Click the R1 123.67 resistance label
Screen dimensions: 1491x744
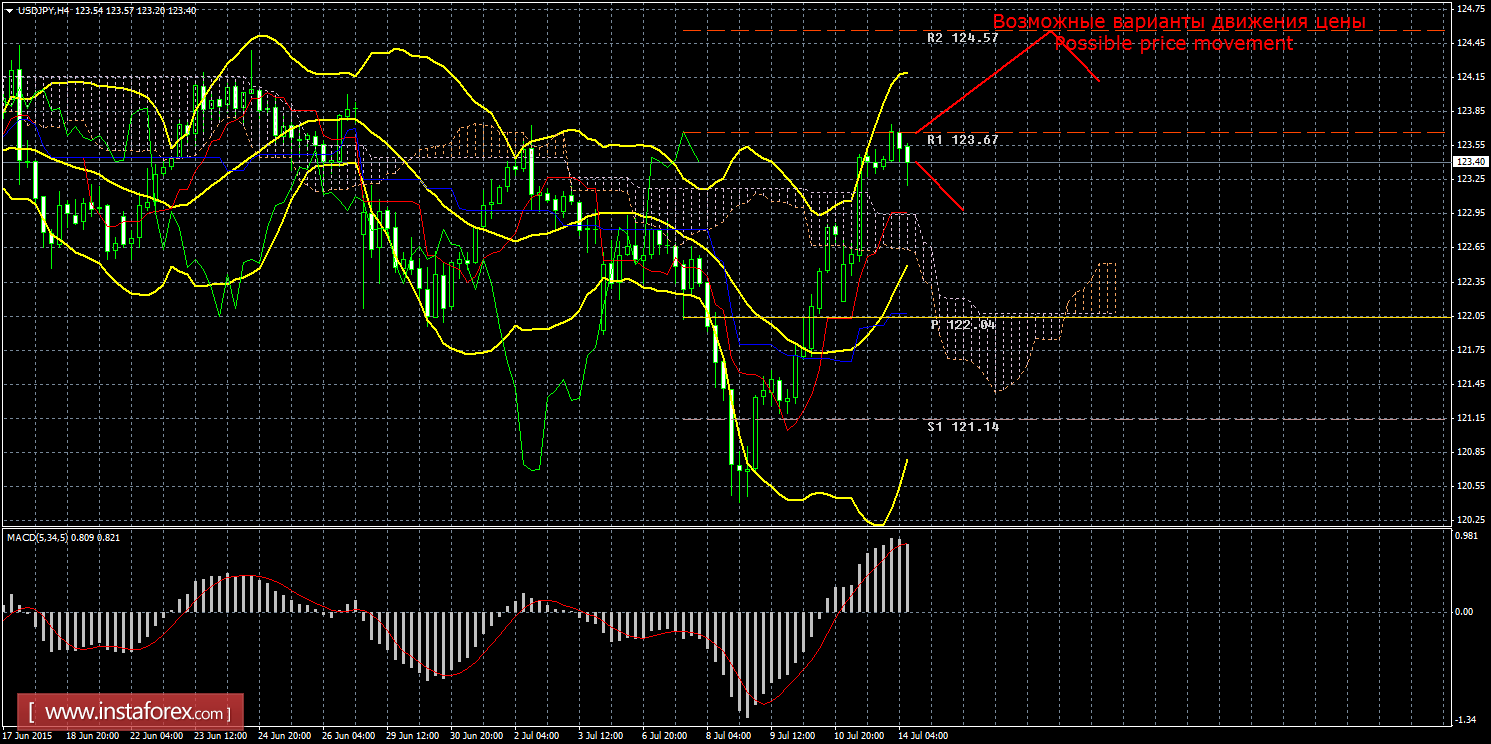(963, 140)
